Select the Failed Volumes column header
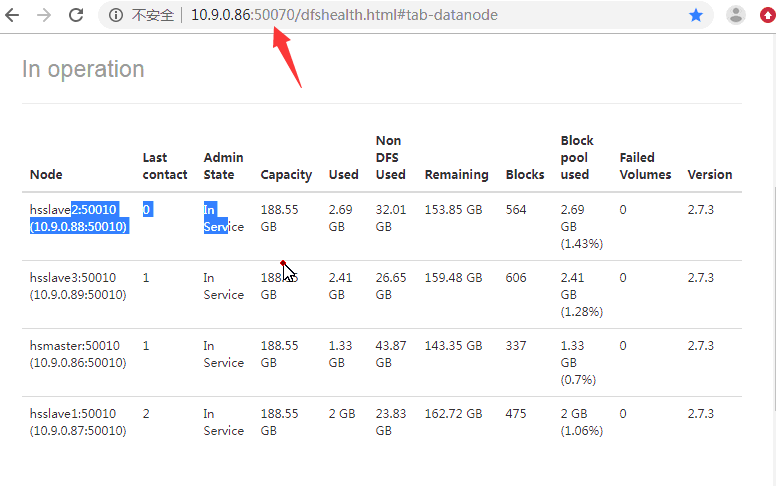Screen dimensions: 776x486 643,166
